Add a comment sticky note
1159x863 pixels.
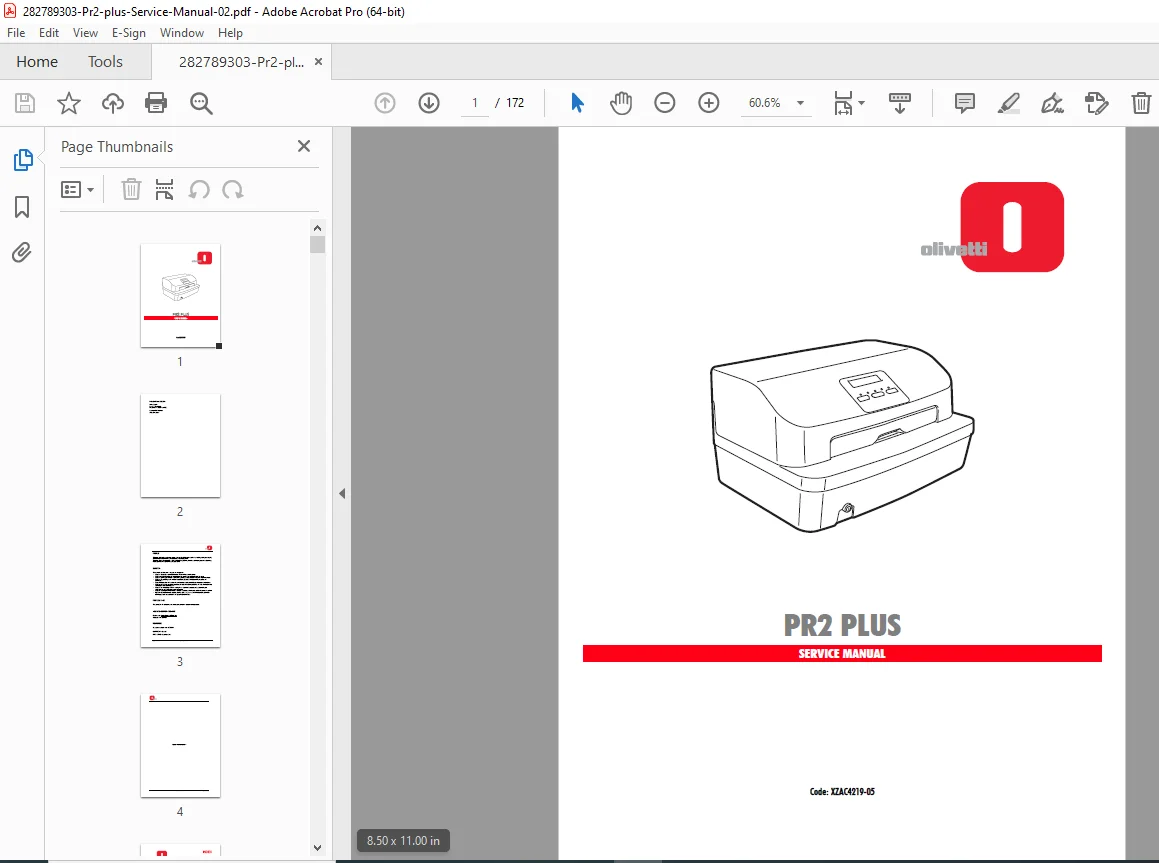(965, 103)
